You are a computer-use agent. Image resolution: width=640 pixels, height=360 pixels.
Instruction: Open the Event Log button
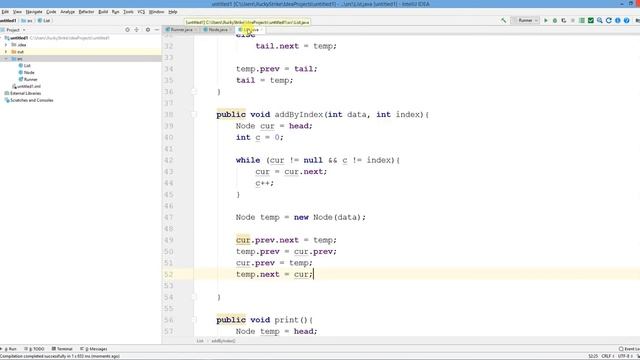[x=629, y=349]
